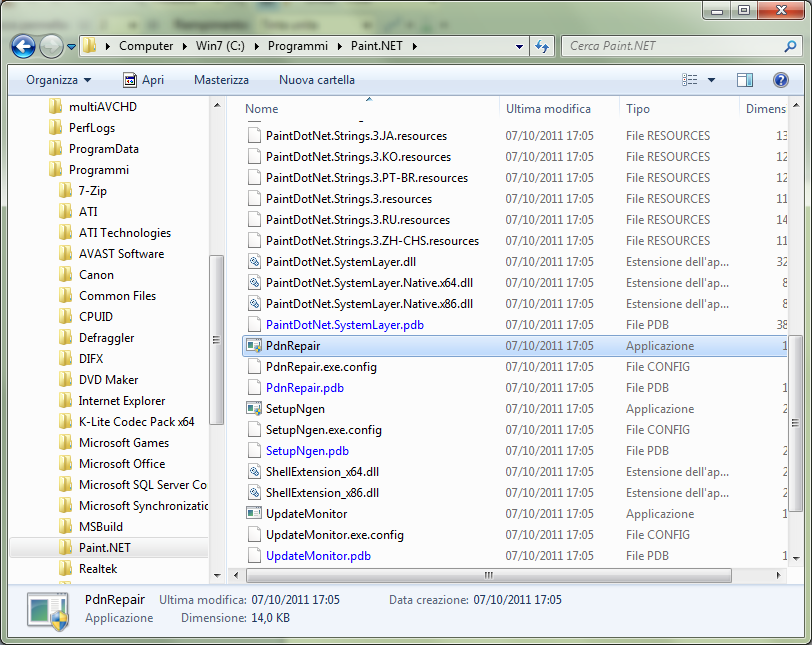This screenshot has height=645, width=812.
Task: Expand the Programmi breadcrumb arrow
Action: point(340,46)
